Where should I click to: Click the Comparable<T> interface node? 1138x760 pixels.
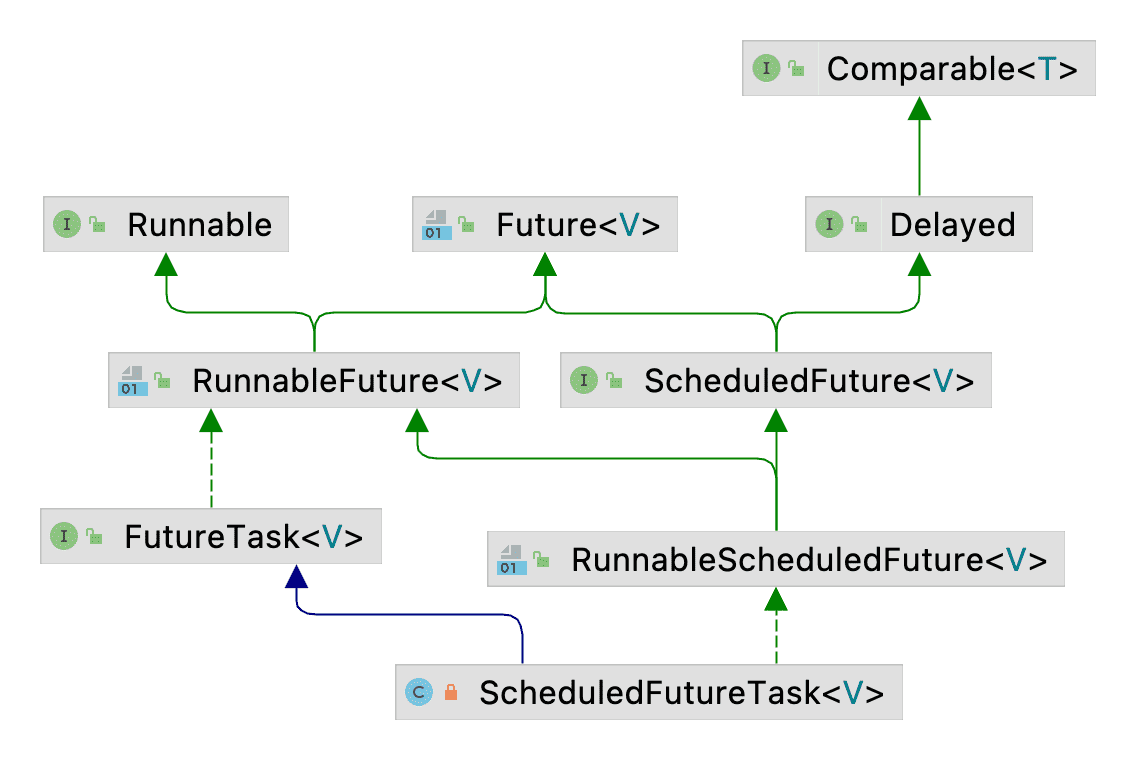click(951, 69)
